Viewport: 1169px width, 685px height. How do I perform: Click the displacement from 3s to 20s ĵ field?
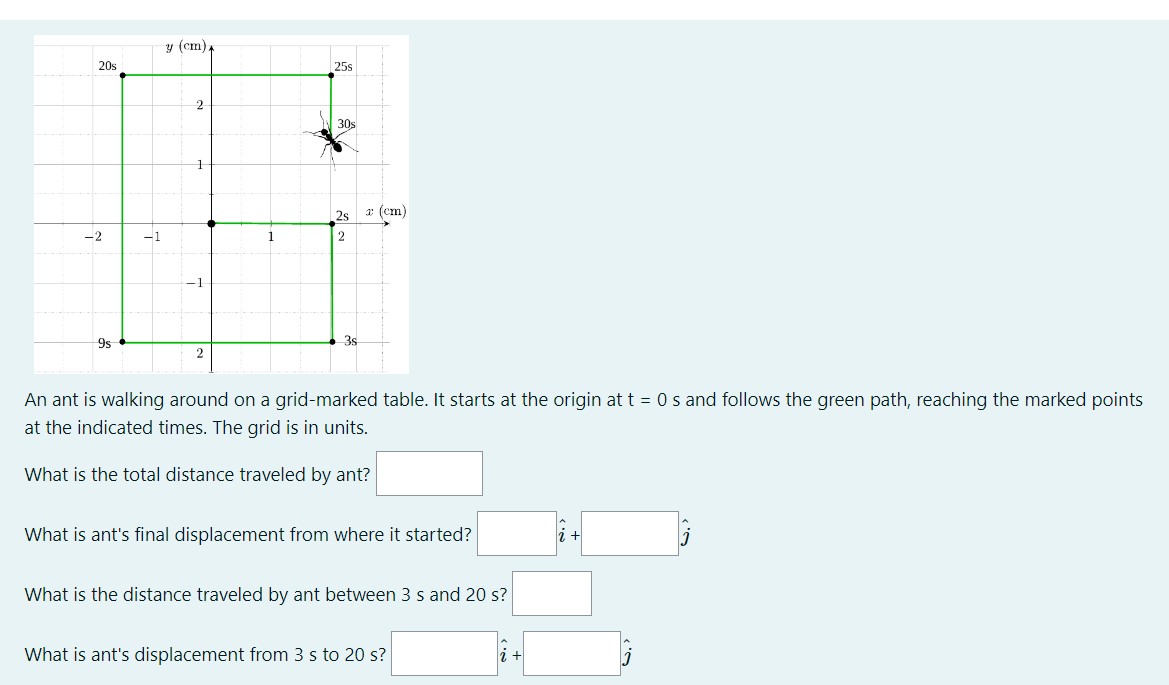click(573, 654)
